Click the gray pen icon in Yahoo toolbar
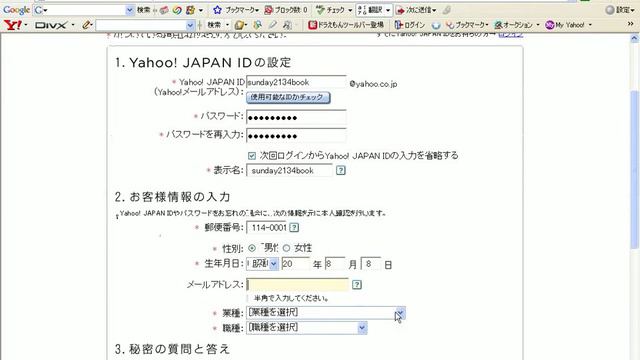The width and height of the screenshot is (640, 360). click(273, 25)
